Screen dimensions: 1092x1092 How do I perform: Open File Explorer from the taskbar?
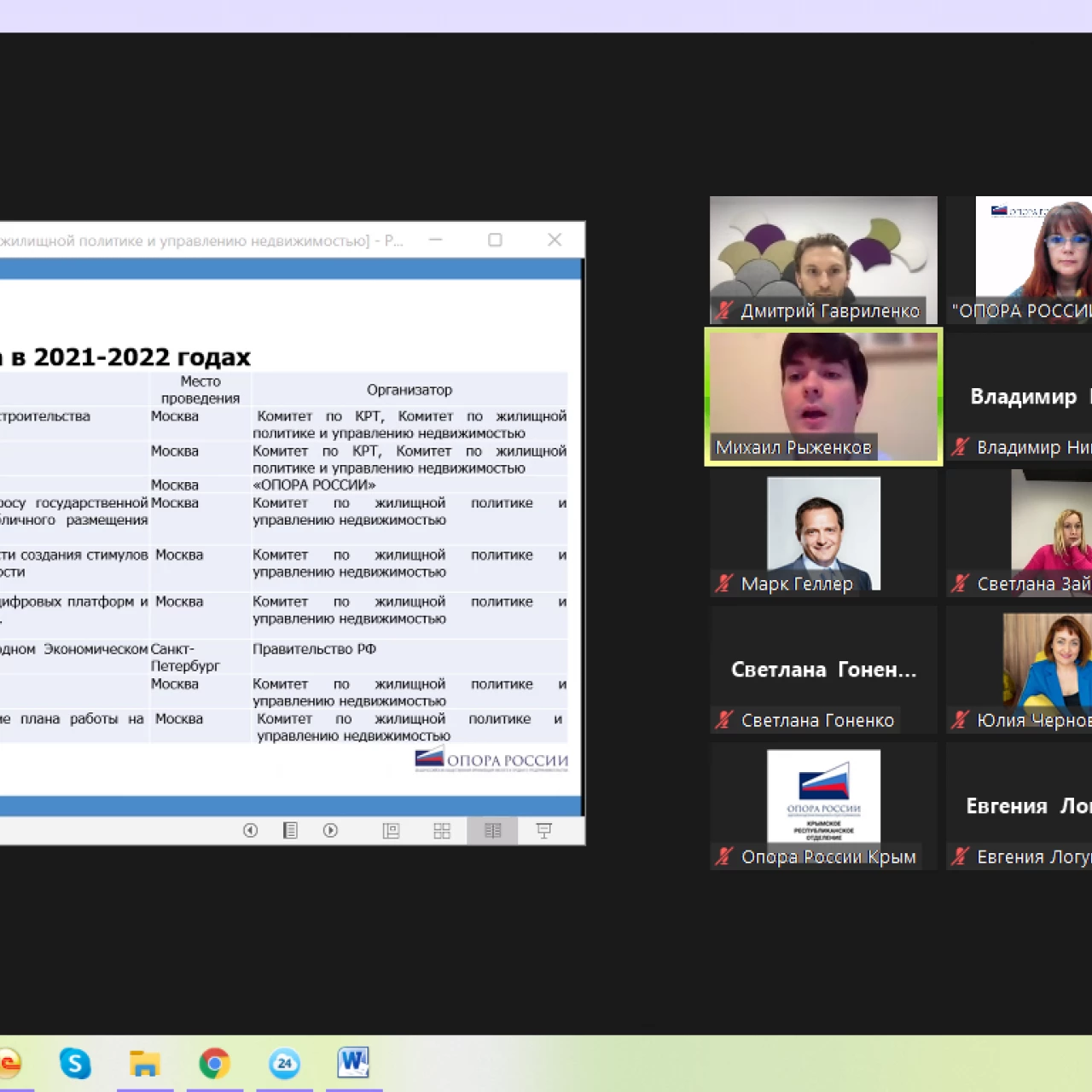(x=145, y=1063)
